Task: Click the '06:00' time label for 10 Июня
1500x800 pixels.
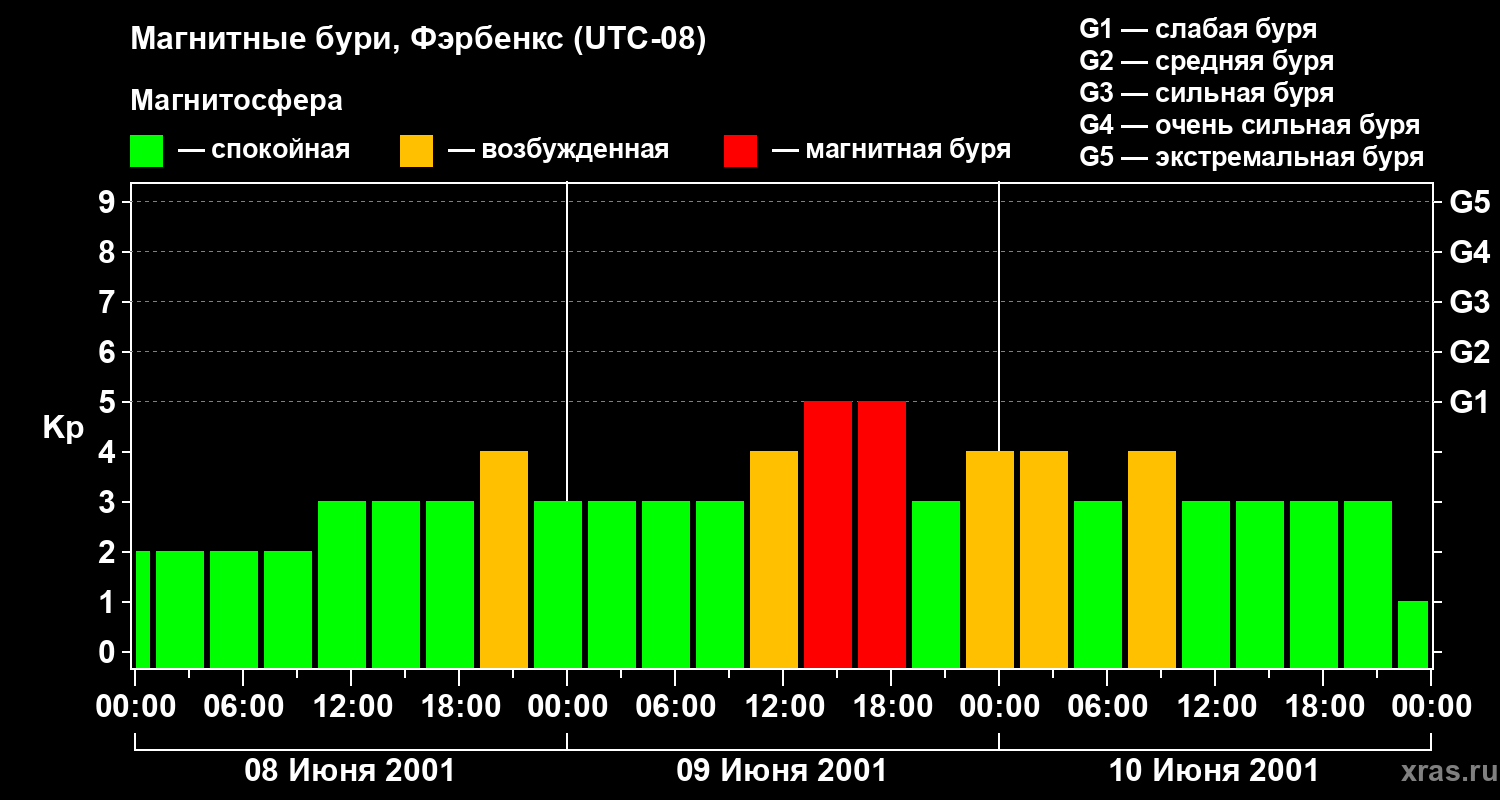Action: coord(1107,706)
